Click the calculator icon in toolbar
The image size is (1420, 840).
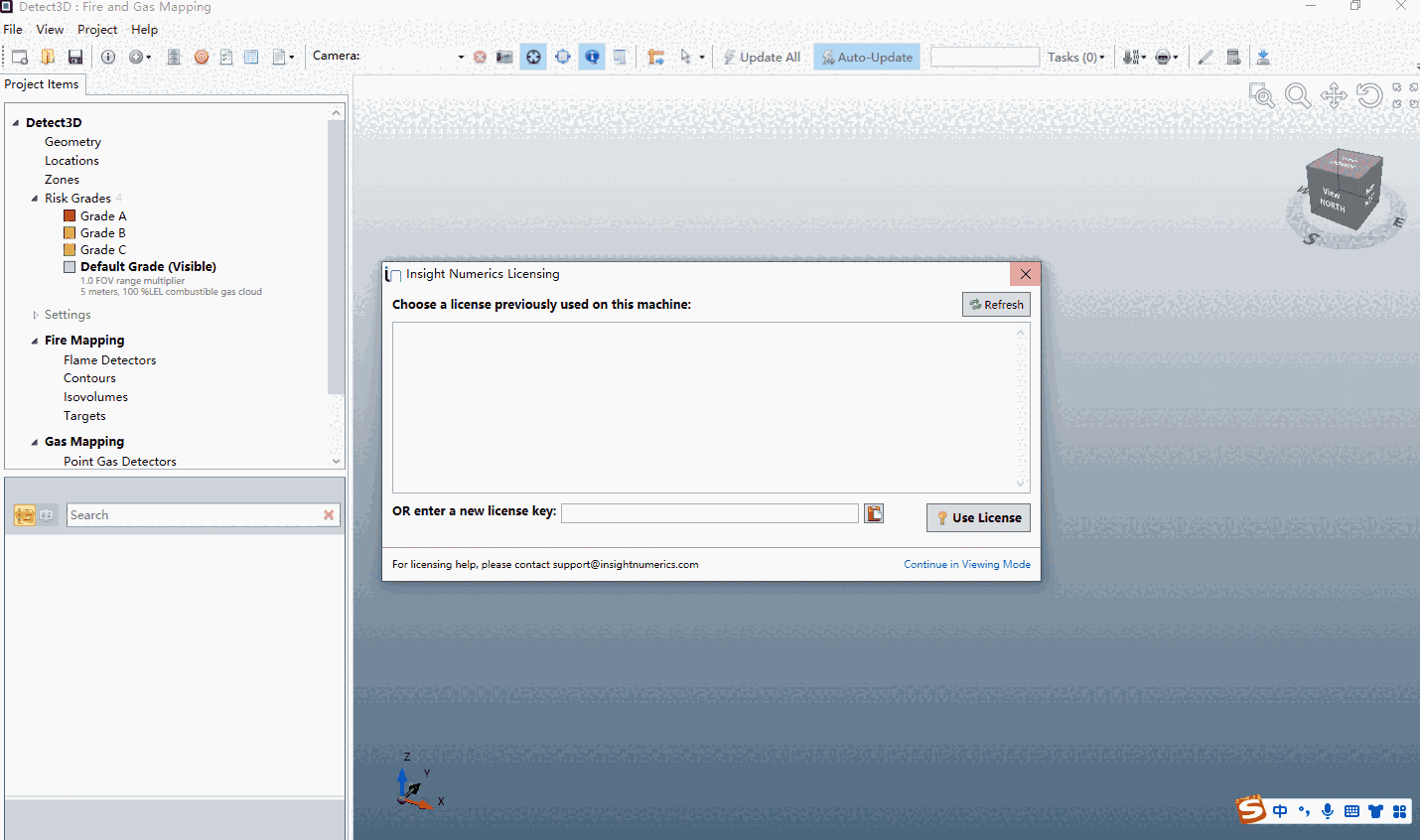1233,57
